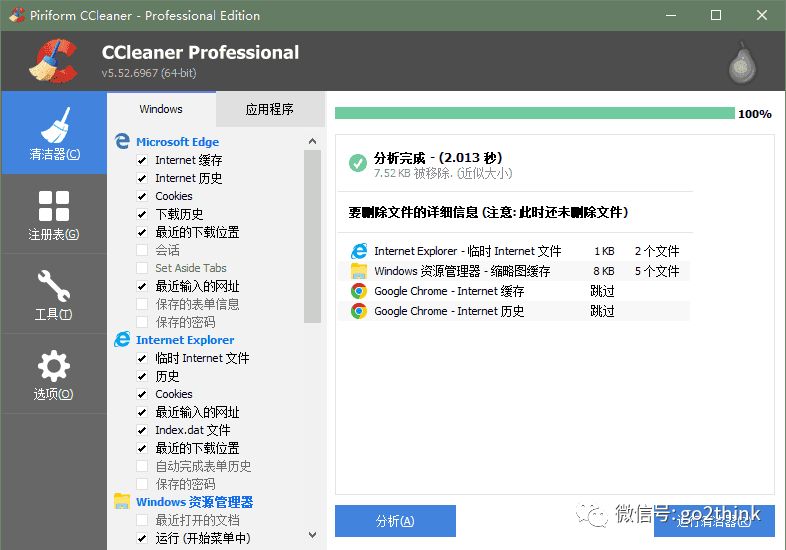Click Internet Explorer icon in results list
Viewport: 786px width, 550px height.
pyautogui.click(x=358, y=251)
